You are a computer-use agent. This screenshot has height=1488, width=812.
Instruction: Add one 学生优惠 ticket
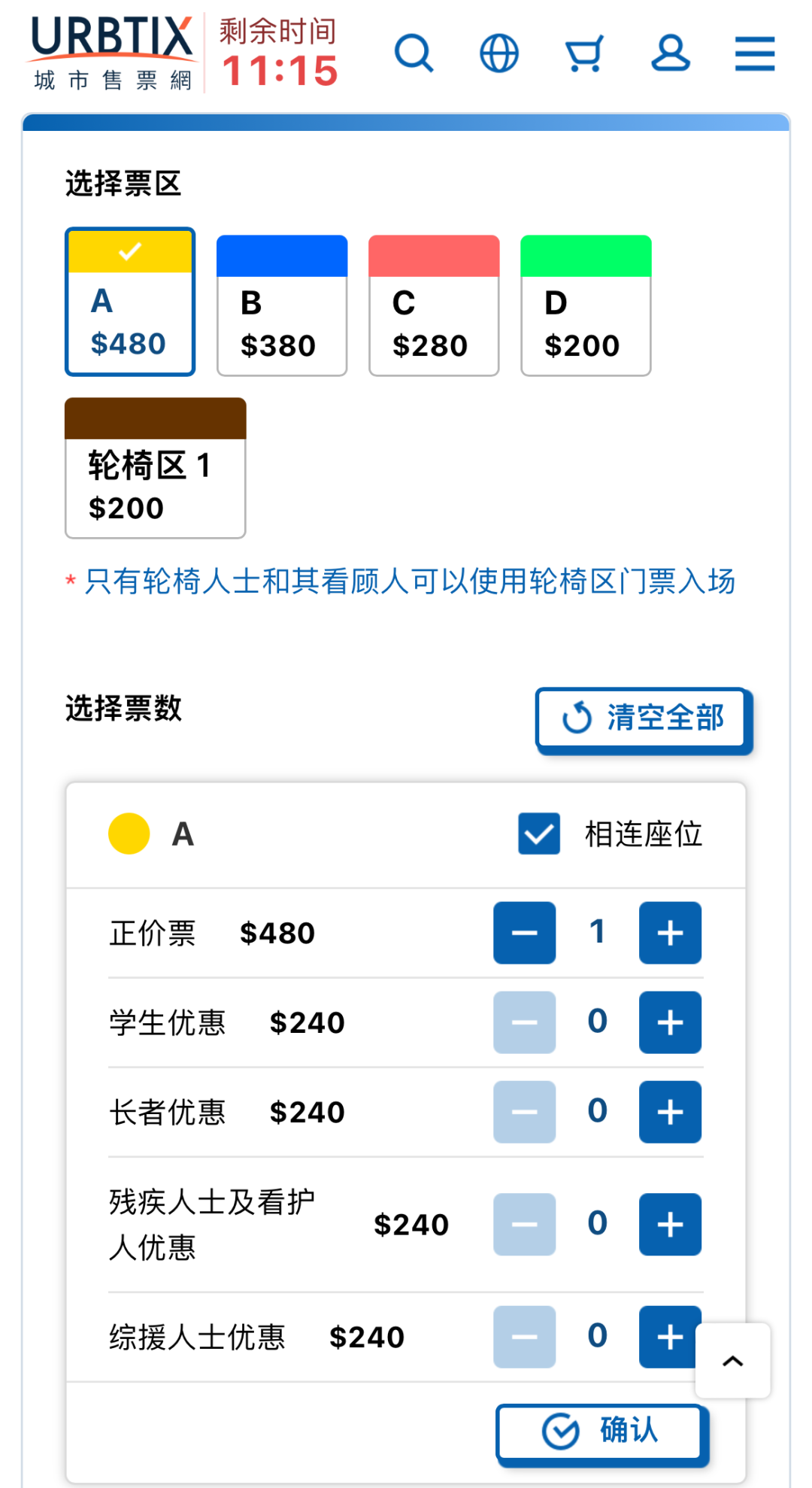(x=670, y=1022)
